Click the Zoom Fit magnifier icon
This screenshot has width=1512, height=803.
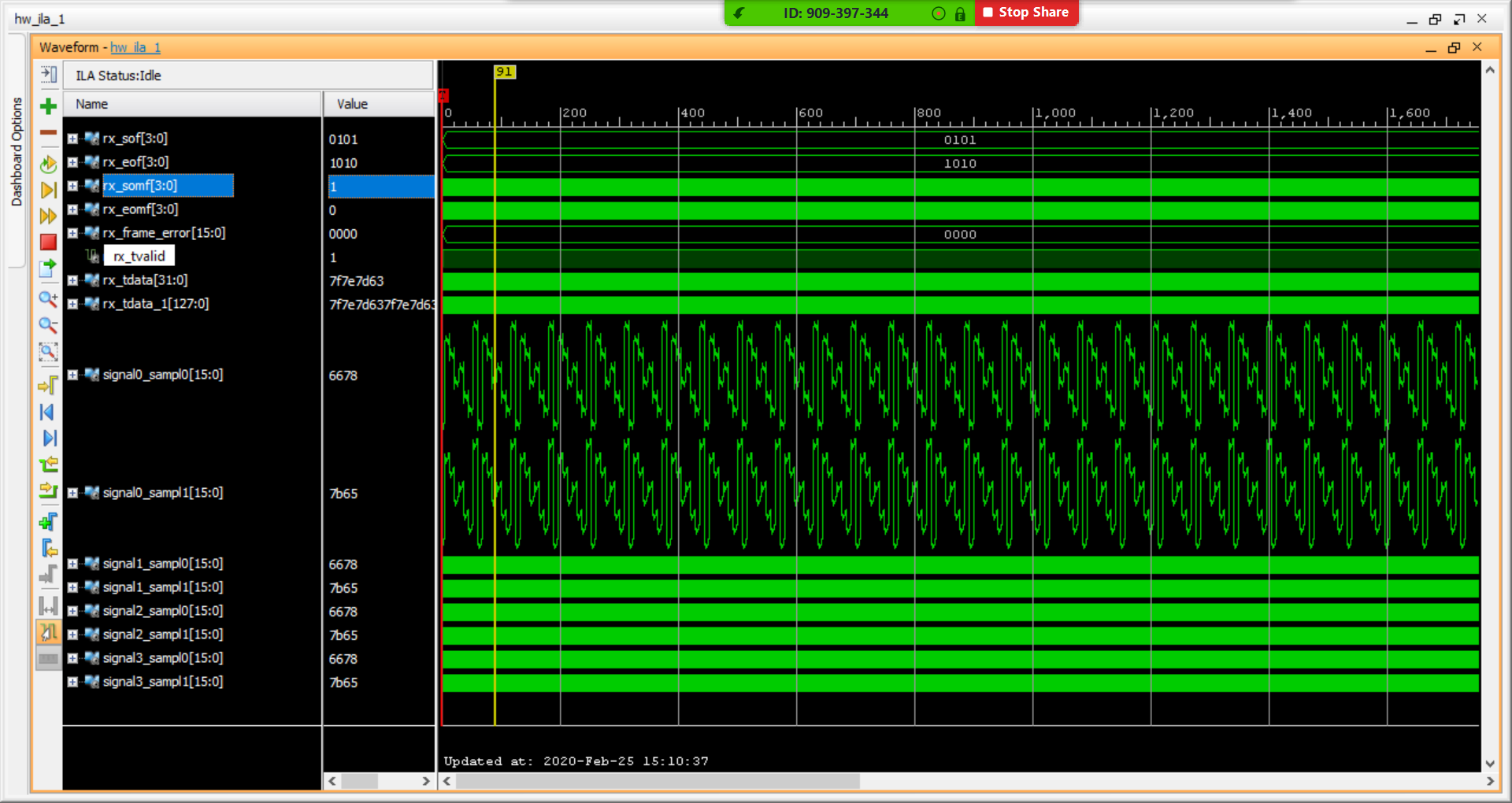pos(48,352)
